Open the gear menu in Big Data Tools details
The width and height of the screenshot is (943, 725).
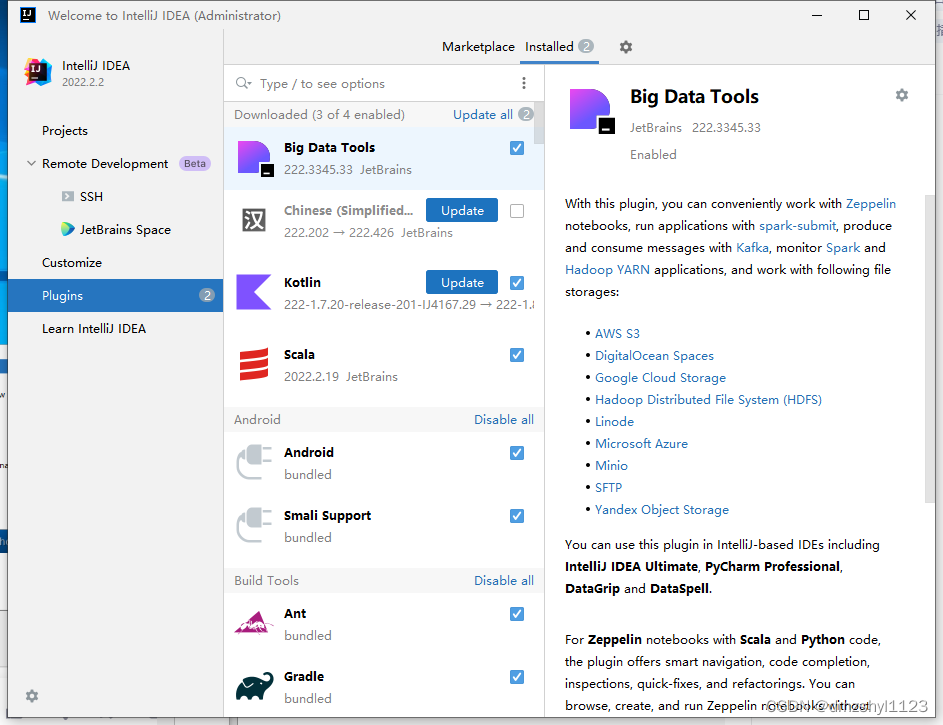[x=902, y=95]
